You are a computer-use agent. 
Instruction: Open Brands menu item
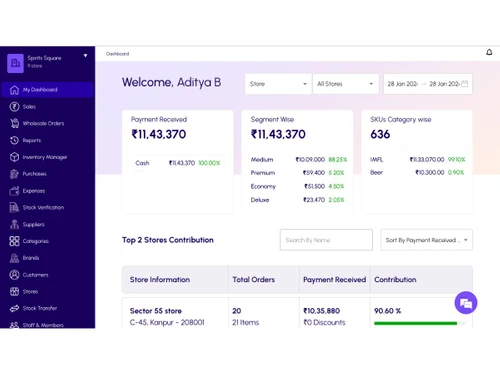coord(47,258)
